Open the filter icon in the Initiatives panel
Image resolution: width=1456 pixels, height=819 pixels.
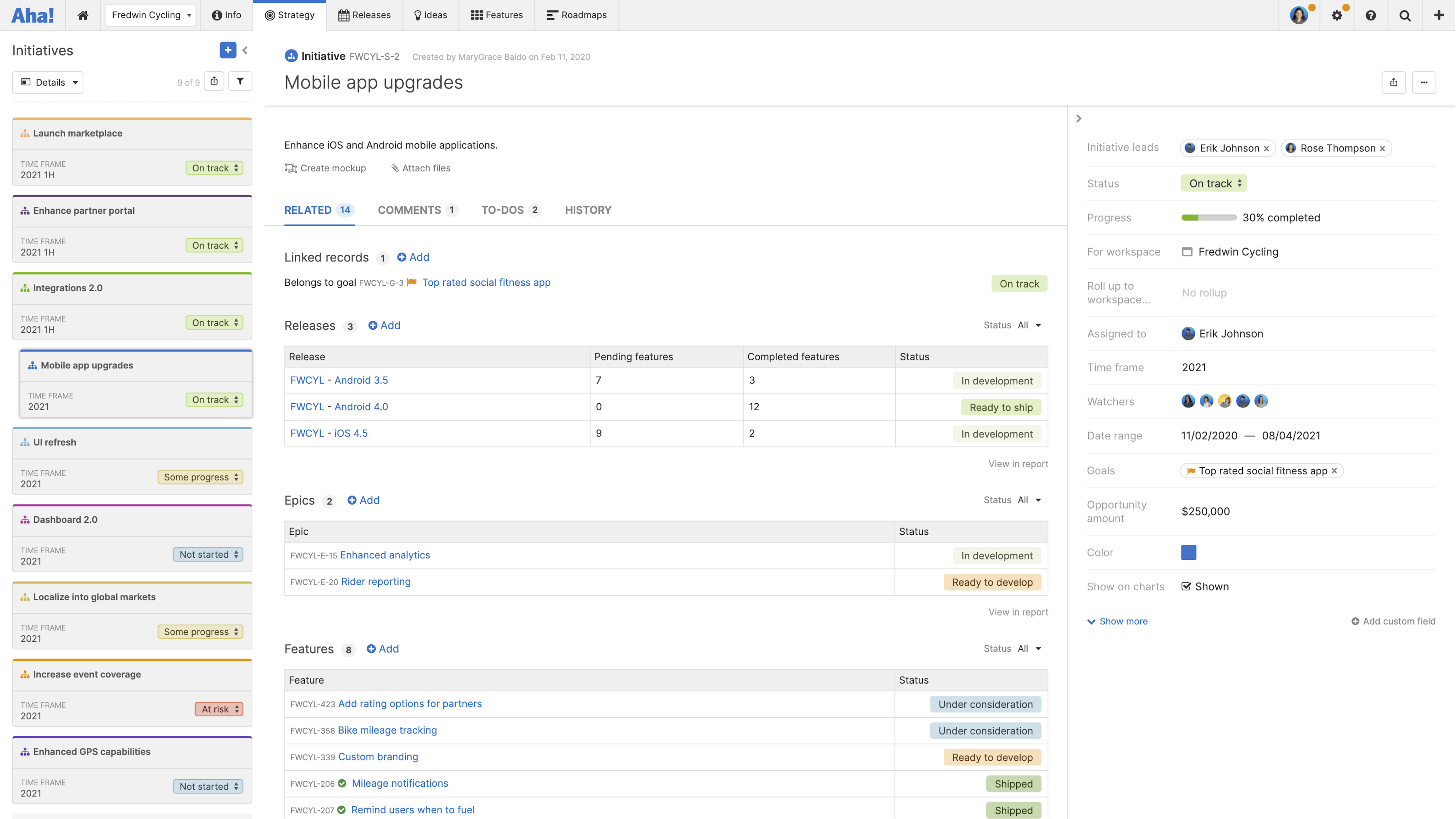click(240, 82)
